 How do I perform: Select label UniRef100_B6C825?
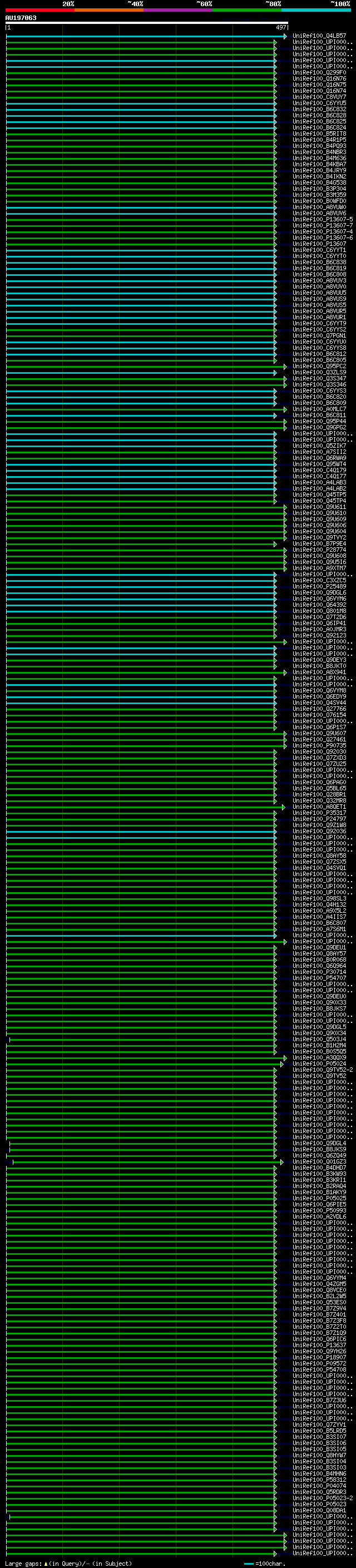(x=319, y=122)
